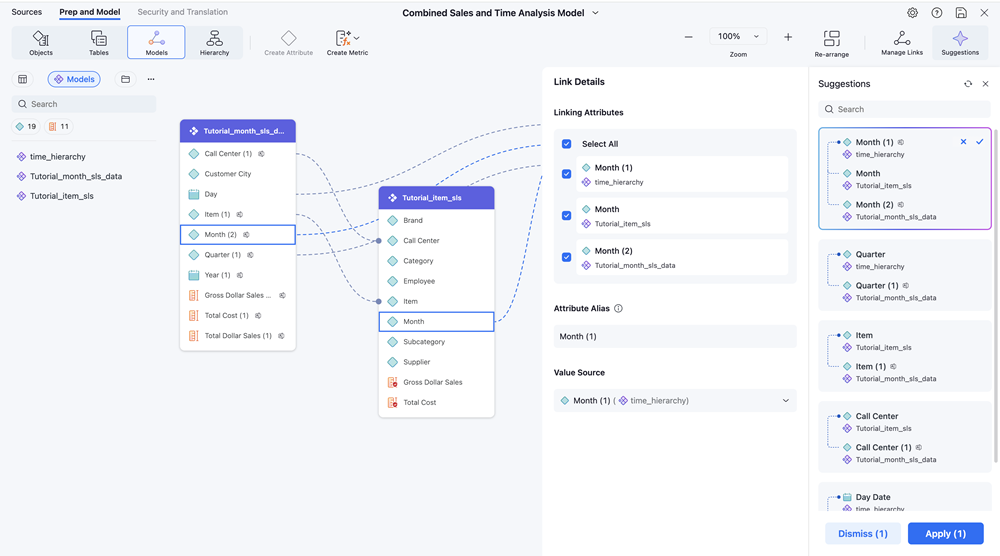Open the Create Metric dropdown arrow
Viewport: 1000px width, 556px height.
click(x=357, y=38)
